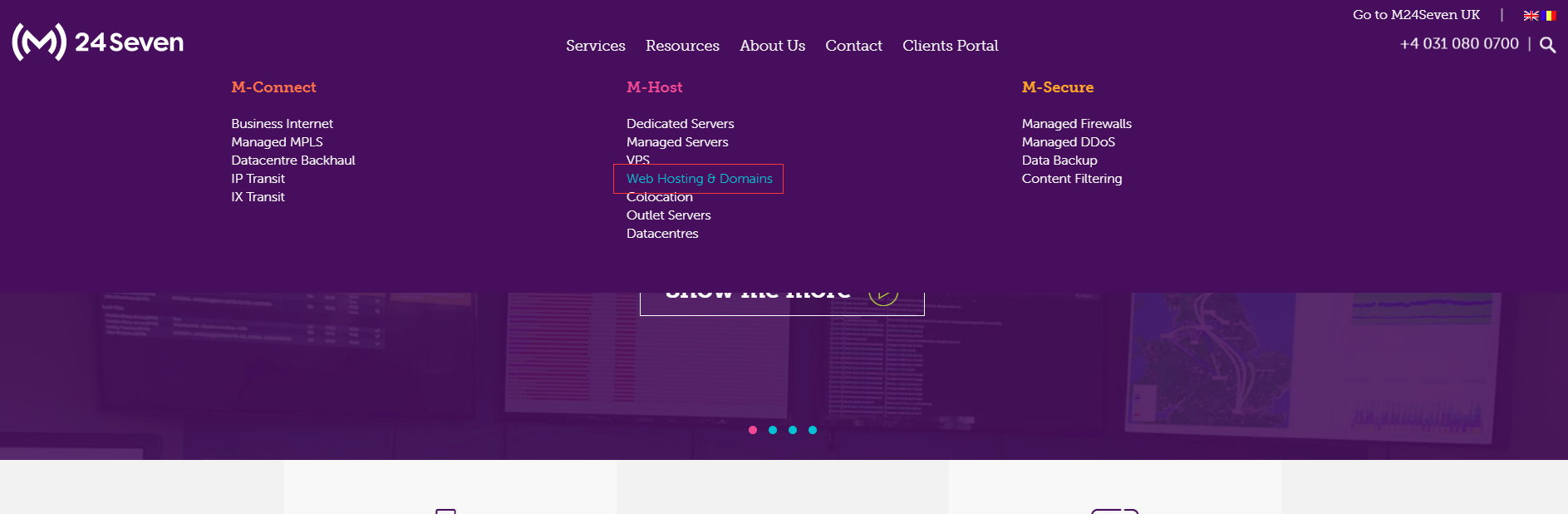Image resolution: width=1568 pixels, height=514 pixels.
Task: Open the Clients Portal
Action: (951, 46)
